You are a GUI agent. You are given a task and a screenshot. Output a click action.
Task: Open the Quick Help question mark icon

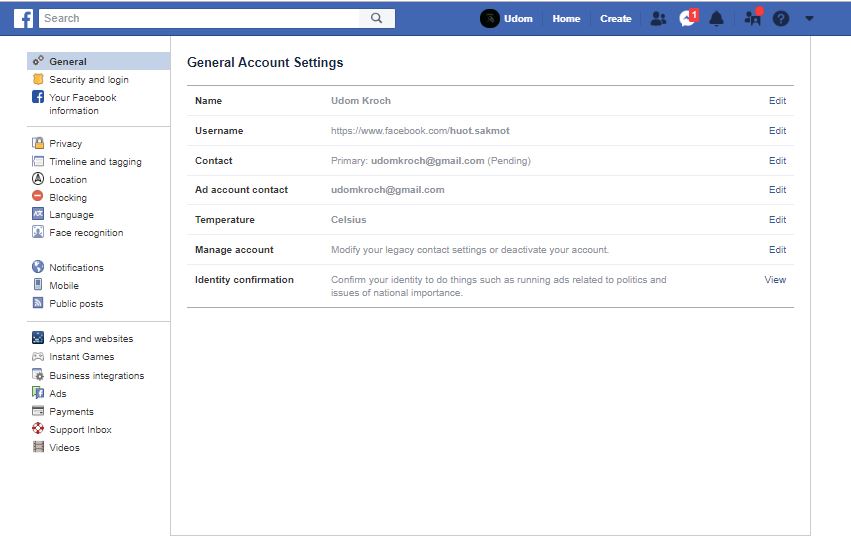click(781, 18)
